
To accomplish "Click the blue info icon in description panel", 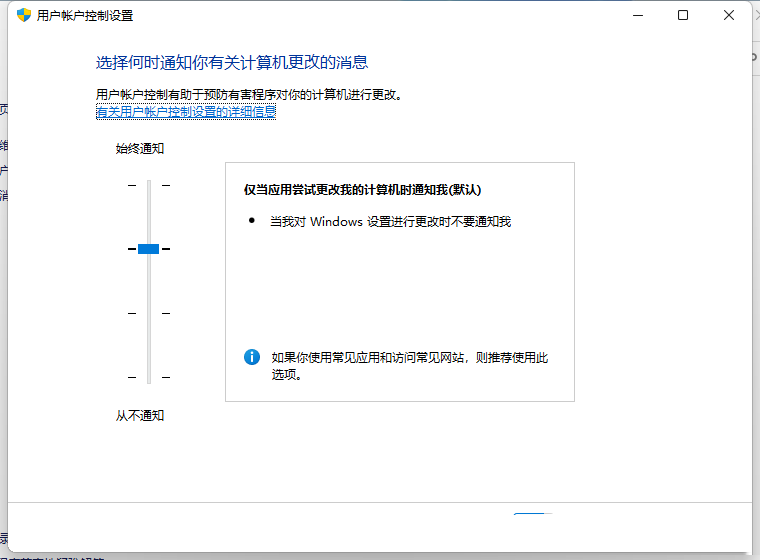I will 252,357.
